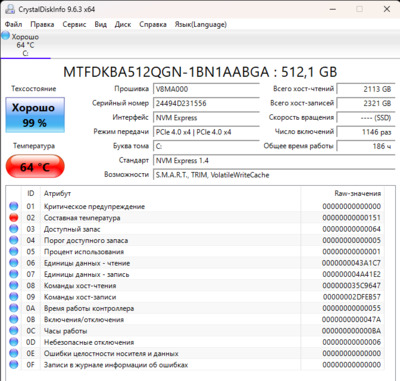Click the blue status icon for Единицы данных - чтение
The image size is (400, 381).
(x=14, y=263)
